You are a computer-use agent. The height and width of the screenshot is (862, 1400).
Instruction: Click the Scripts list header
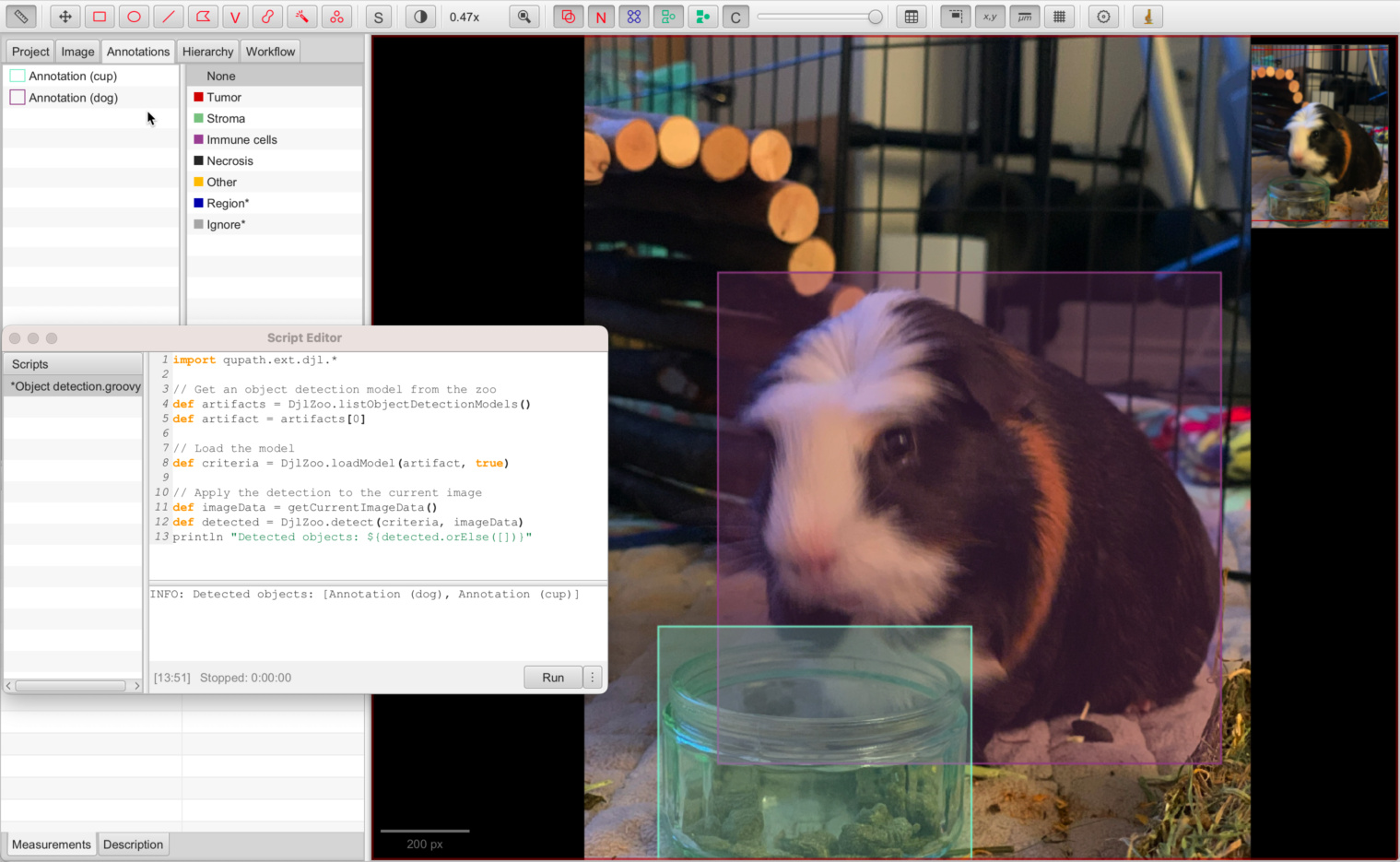[x=74, y=364]
